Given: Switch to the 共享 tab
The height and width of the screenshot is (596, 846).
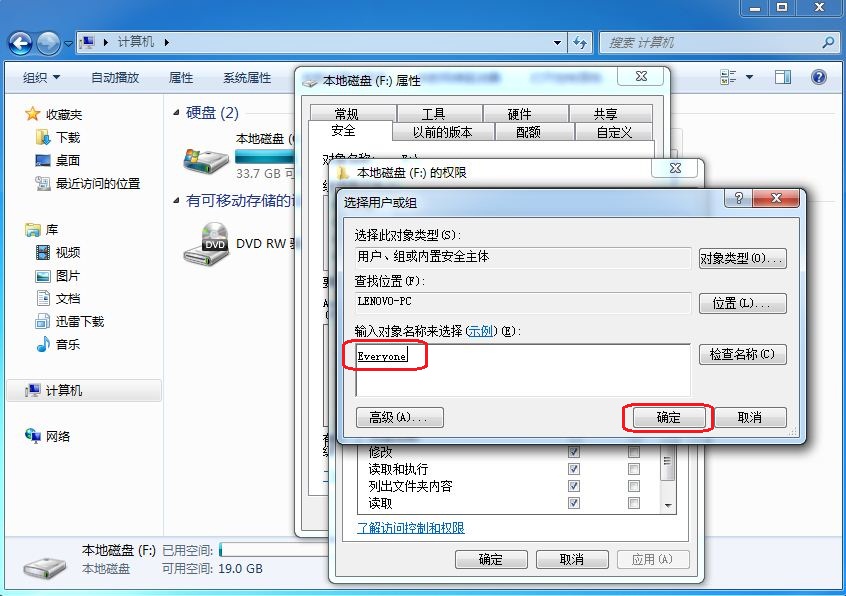Looking at the screenshot, I should pyautogui.click(x=605, y=114).
